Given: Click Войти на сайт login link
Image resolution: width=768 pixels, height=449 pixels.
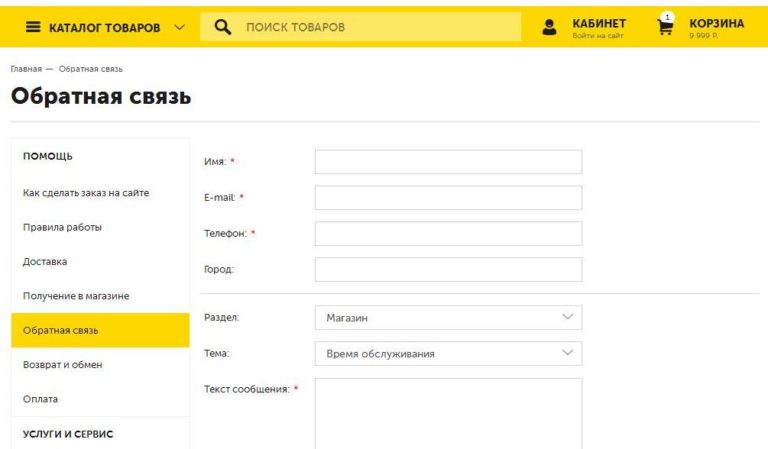Looking at the screenshot, I should (598, 35).
